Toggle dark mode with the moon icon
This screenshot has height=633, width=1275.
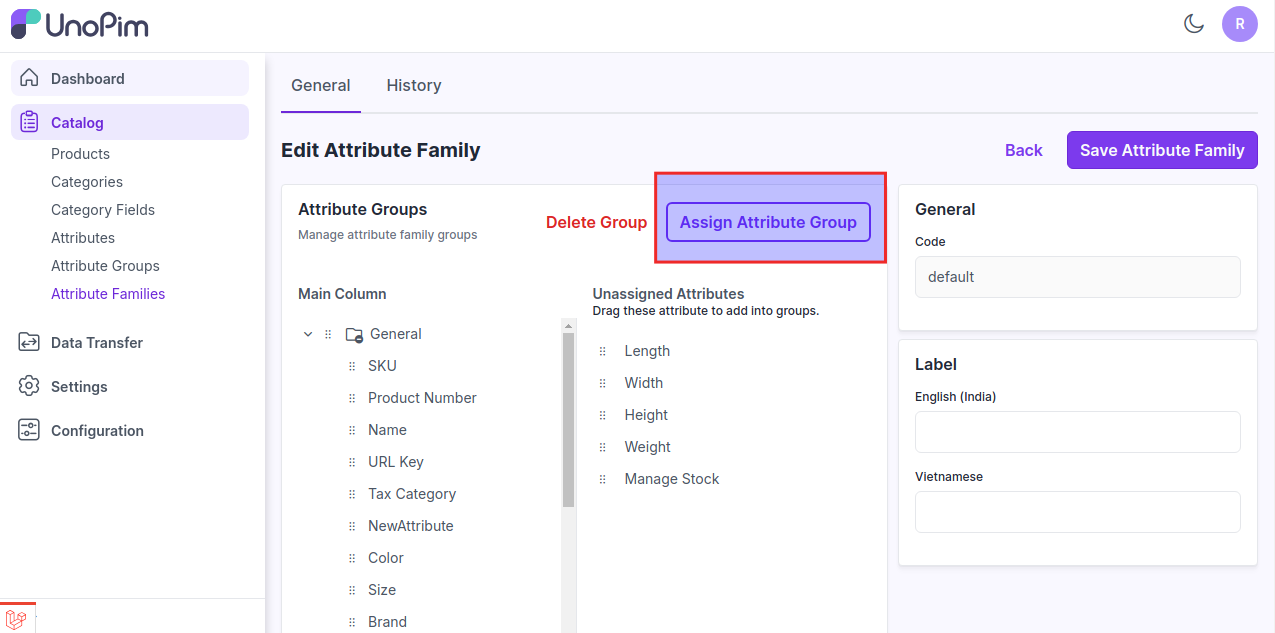coord(1194,22)
